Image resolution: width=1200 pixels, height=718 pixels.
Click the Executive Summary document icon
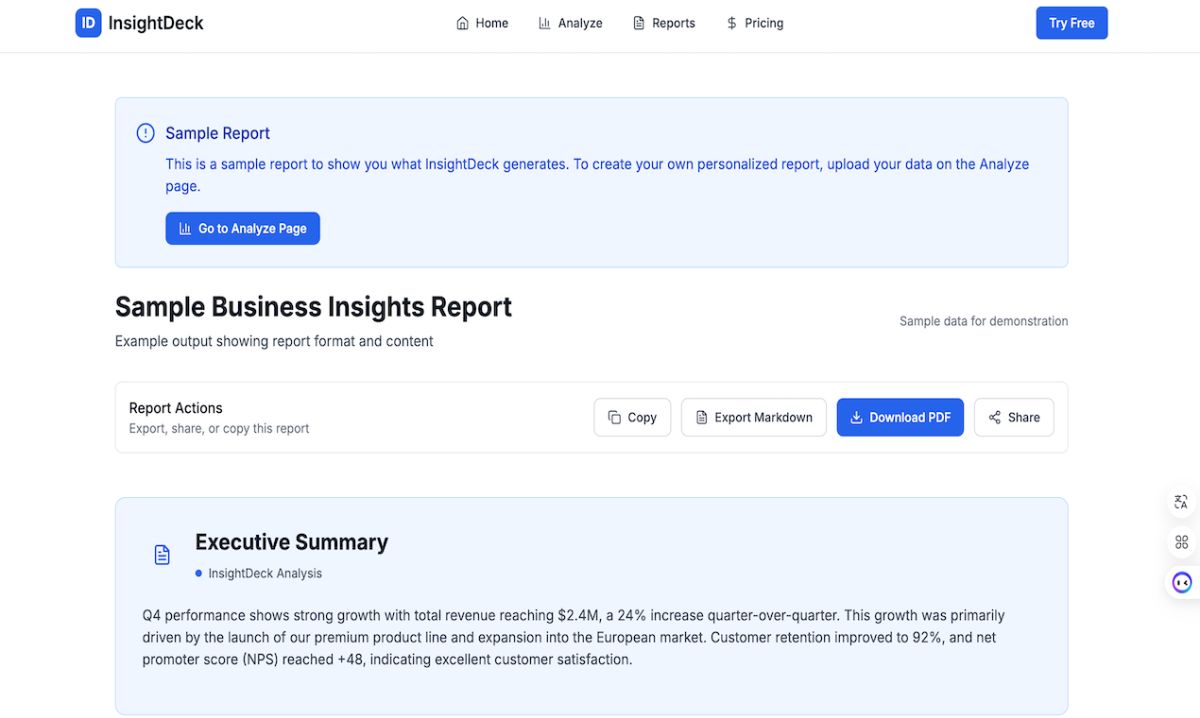point(162,554)
